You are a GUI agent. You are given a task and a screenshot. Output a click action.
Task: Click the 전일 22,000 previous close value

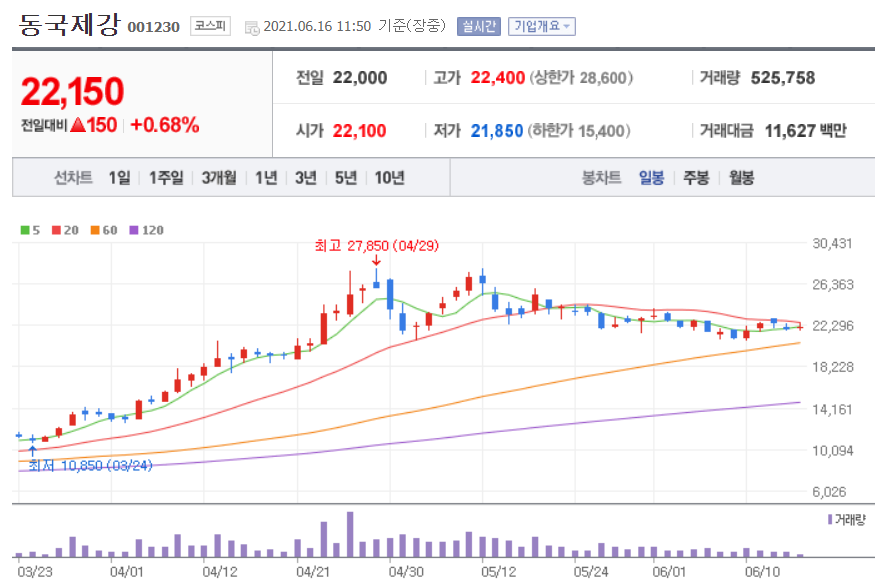360,78
